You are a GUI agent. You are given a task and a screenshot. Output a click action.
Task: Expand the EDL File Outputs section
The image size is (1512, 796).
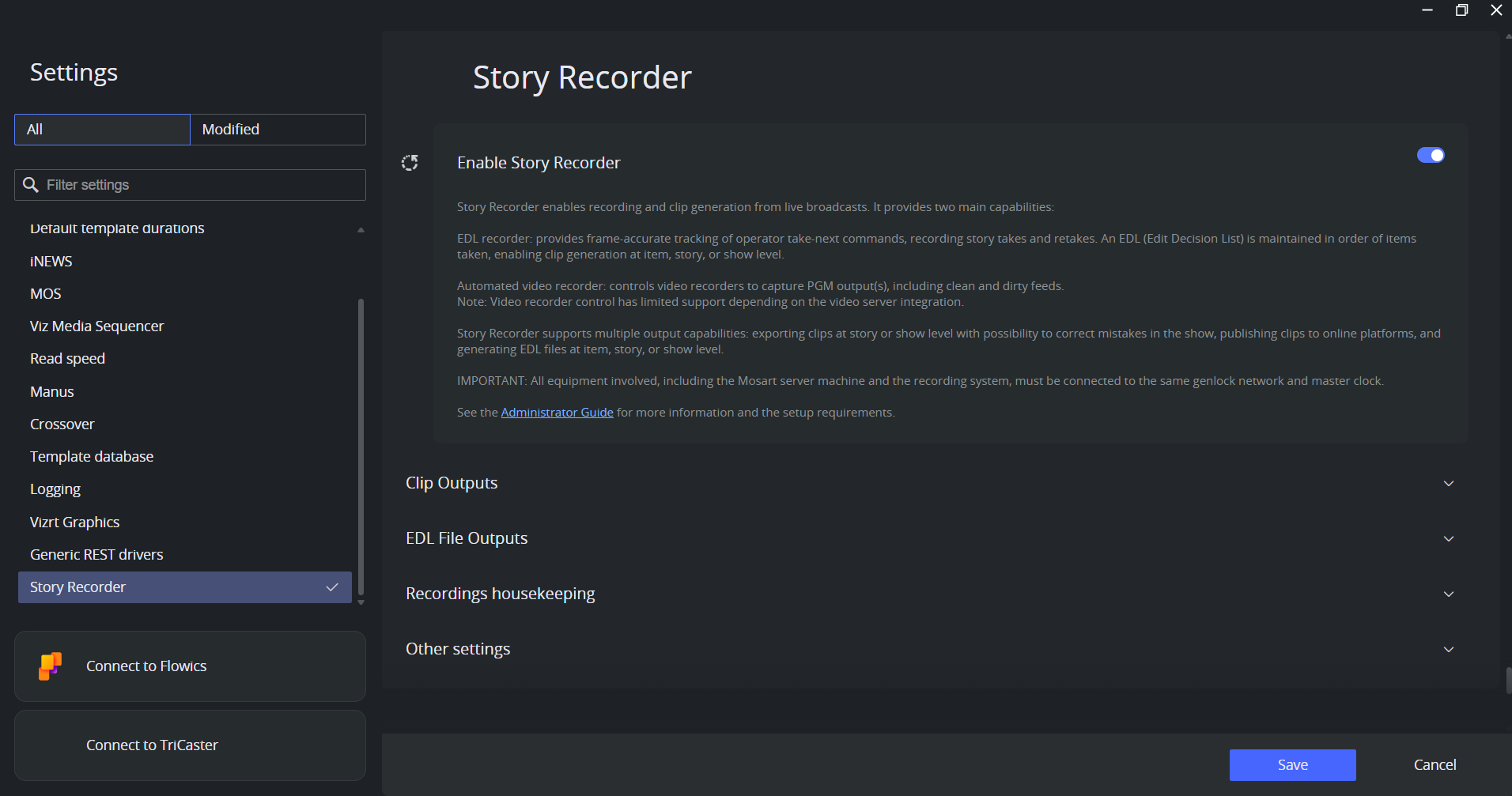1448,538
